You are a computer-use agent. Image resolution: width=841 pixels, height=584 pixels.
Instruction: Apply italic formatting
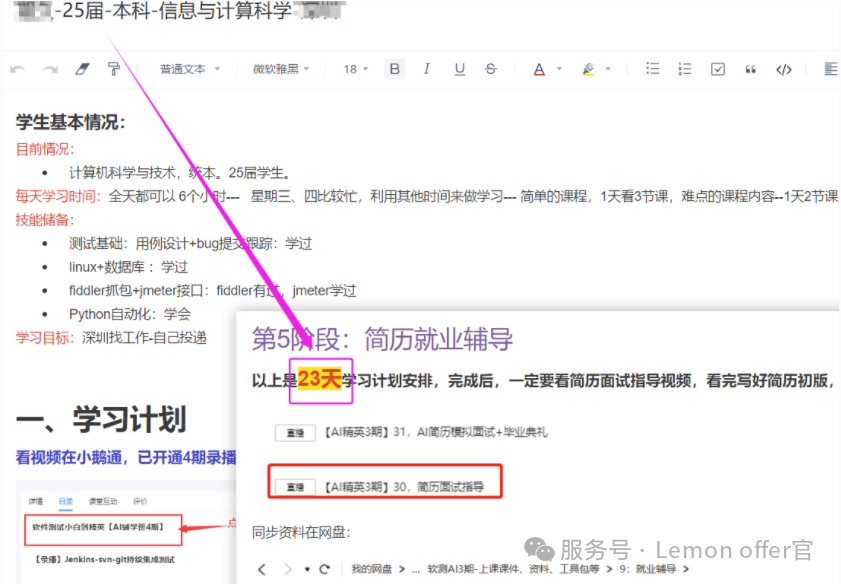click(x=427, y=69)
